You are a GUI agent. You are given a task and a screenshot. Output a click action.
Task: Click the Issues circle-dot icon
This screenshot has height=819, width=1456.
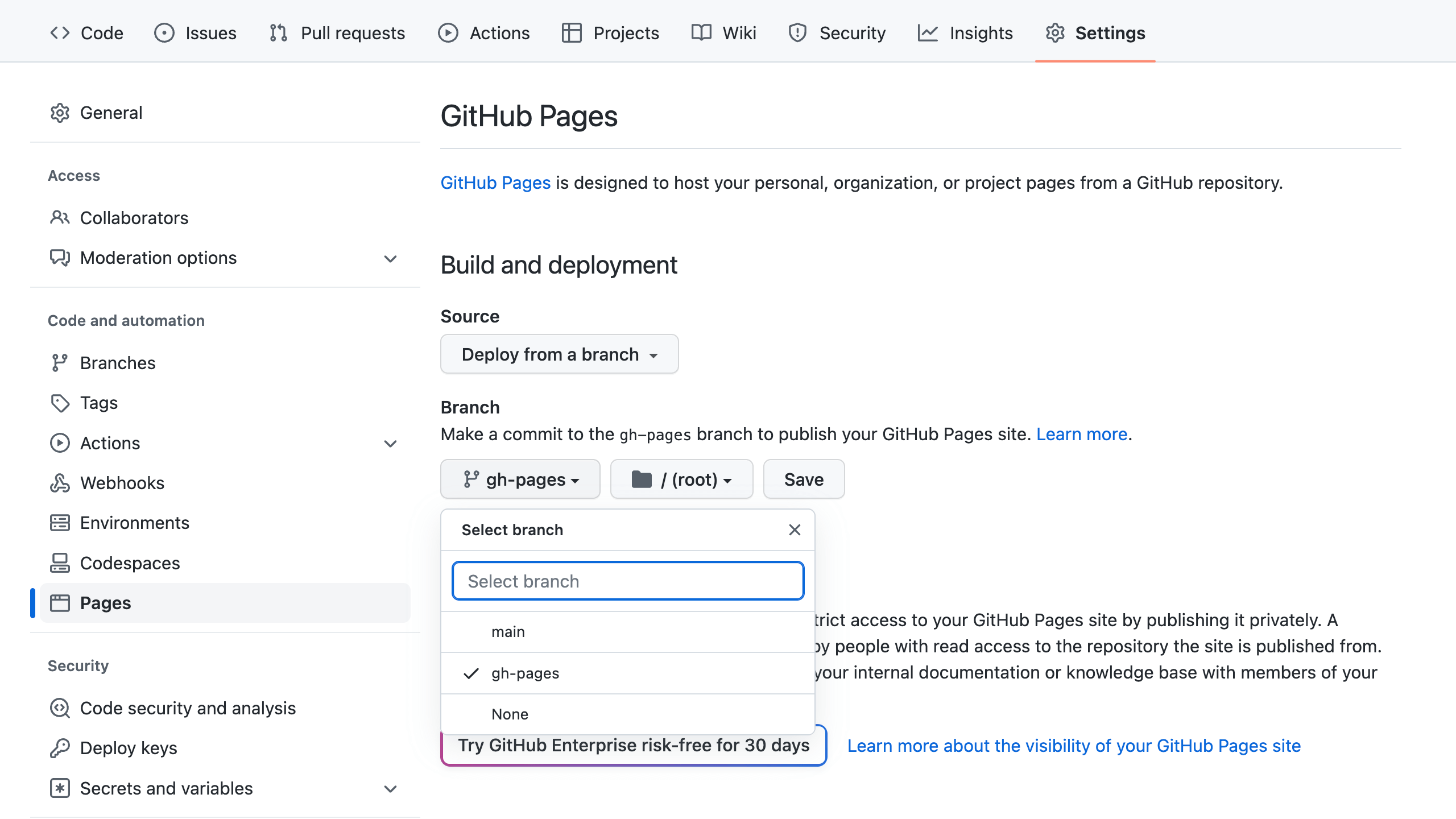tap(164, 33)
